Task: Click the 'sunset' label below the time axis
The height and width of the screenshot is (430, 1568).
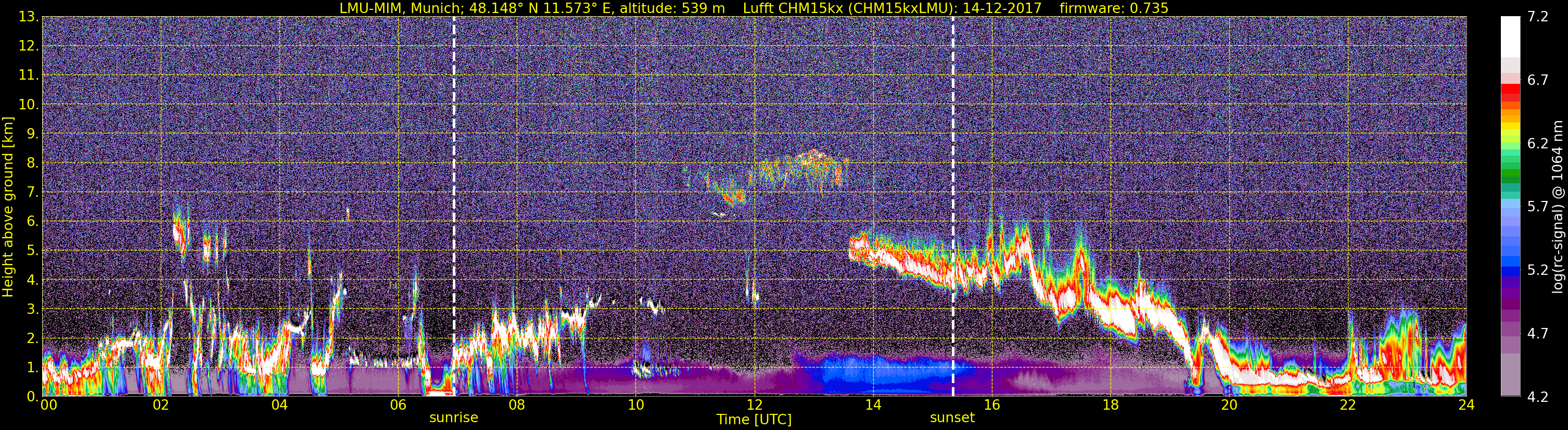Action: point(952,418)
